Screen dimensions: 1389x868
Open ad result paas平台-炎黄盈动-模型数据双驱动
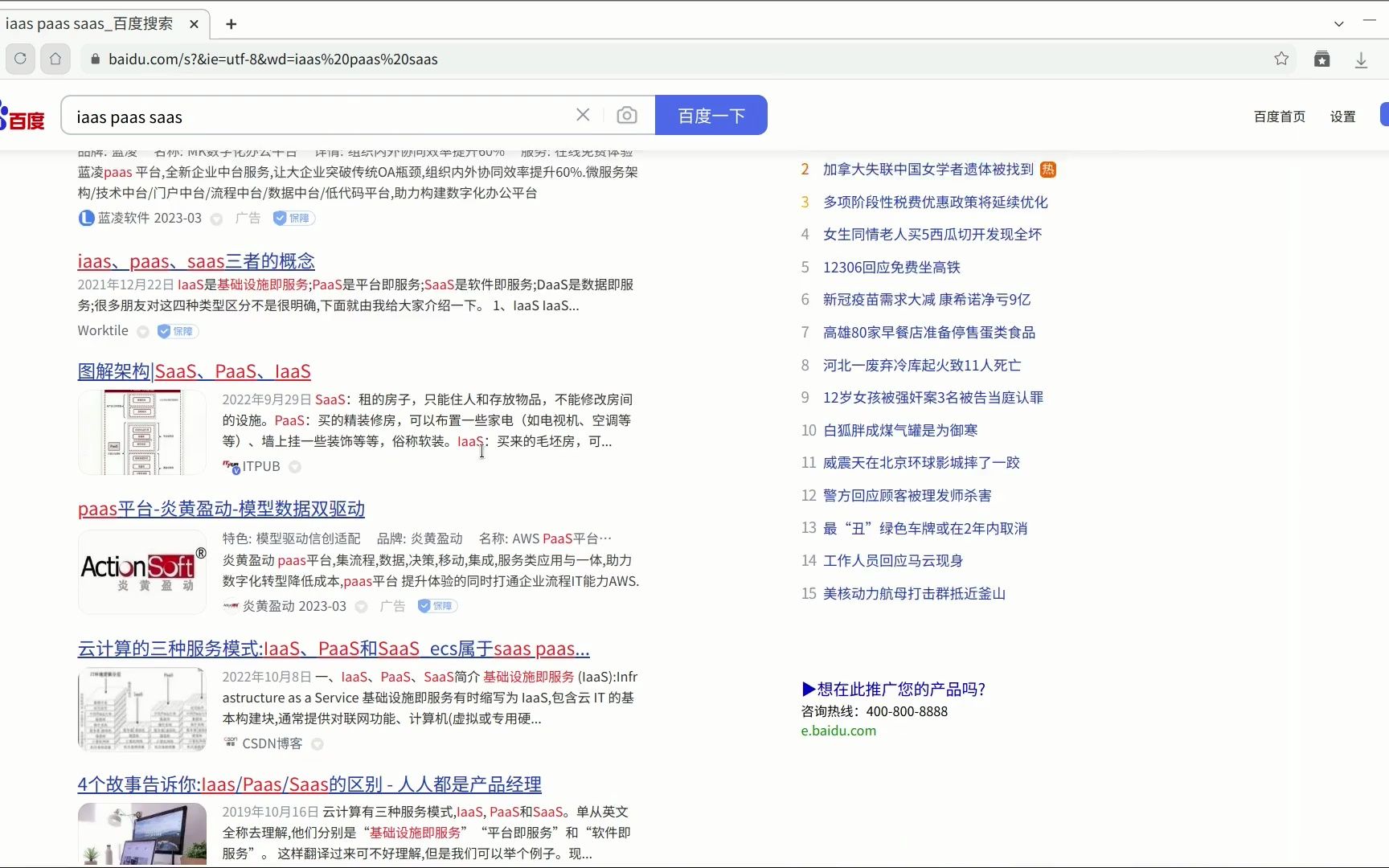(x=221, y=509)
